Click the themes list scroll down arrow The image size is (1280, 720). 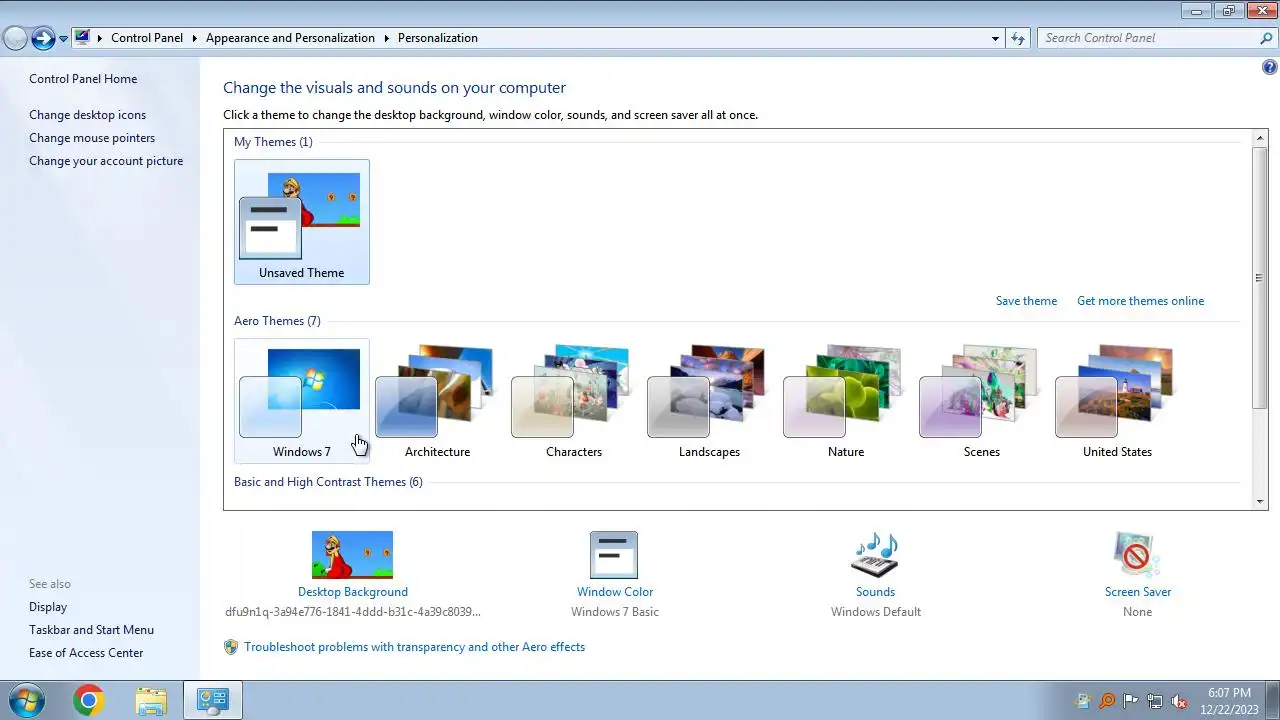pos(1260,502)
